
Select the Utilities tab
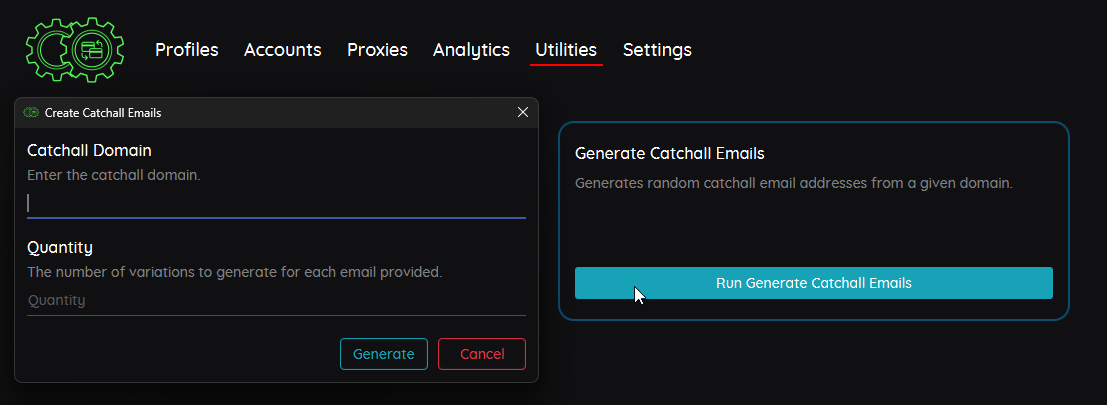tap(566, 50)
